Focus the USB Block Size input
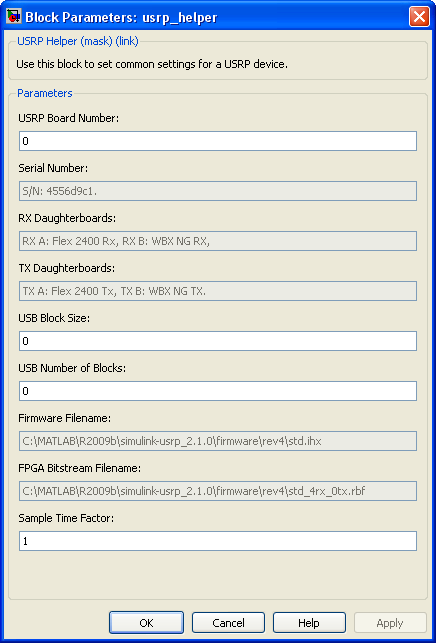 point(218,341)
